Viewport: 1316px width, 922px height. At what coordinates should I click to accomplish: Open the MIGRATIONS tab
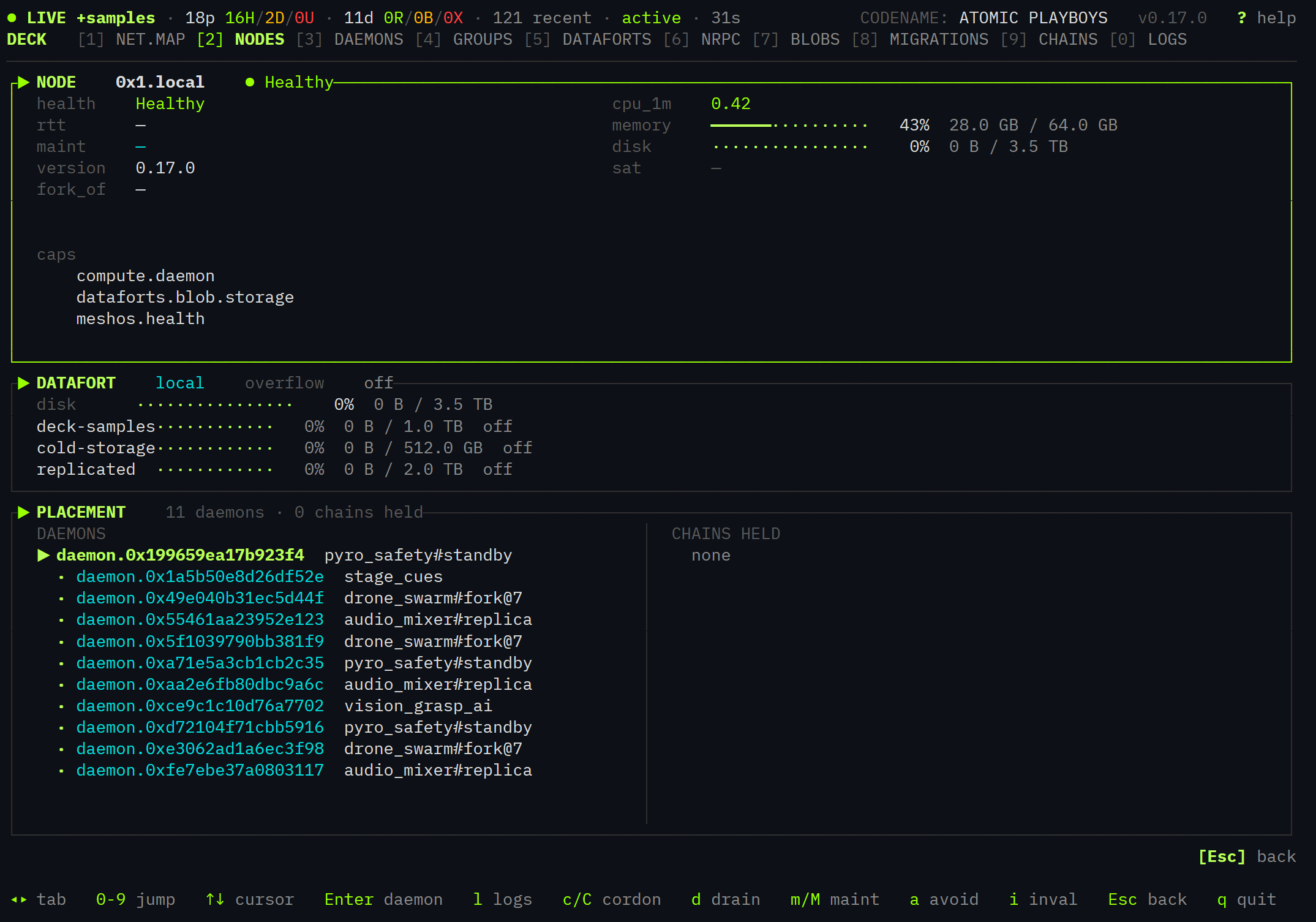[920, 39]
